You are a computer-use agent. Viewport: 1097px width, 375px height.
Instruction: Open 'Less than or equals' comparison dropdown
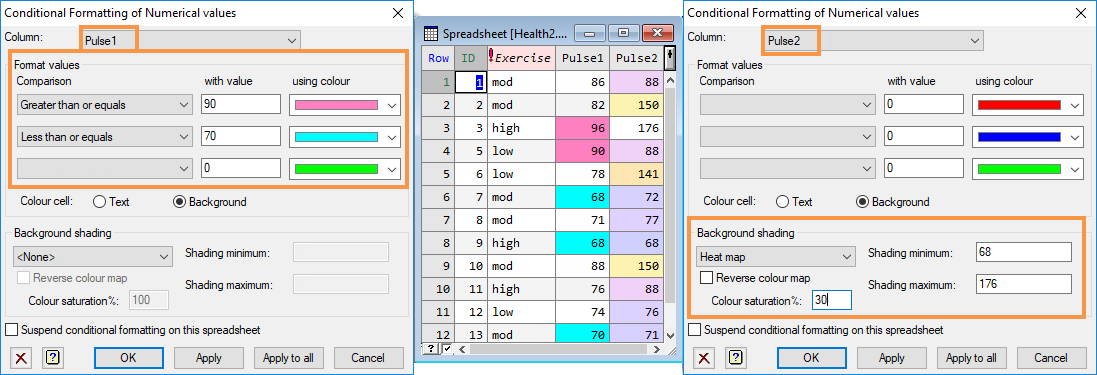pyautogui.click(x=104, y=137)
